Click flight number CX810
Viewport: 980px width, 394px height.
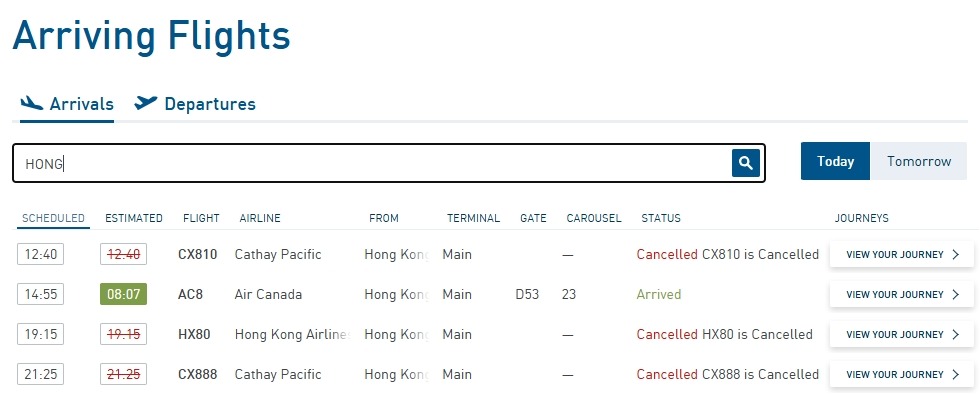(198, 255)
